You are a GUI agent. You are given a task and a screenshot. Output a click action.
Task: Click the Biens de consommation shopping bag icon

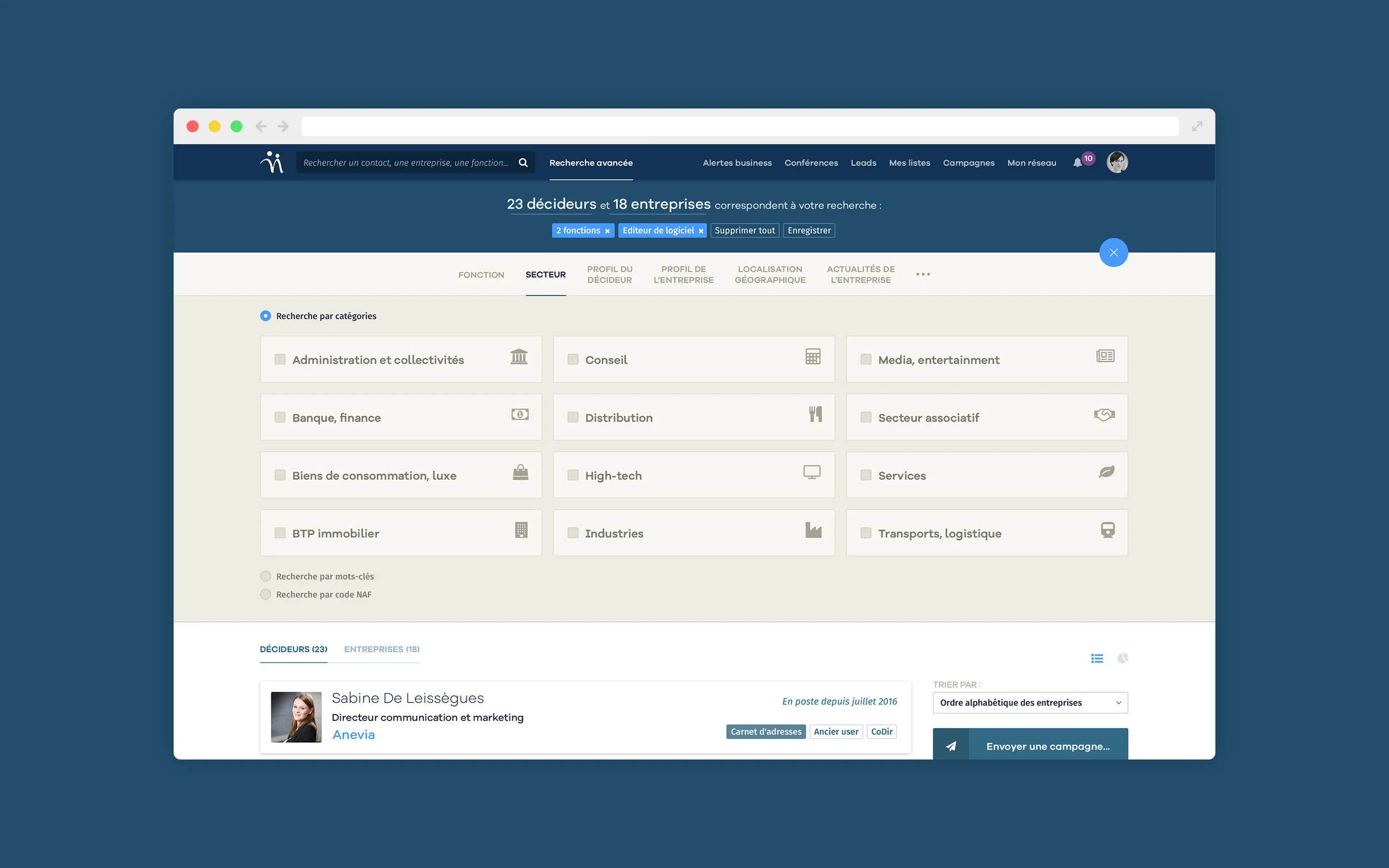click(520, 473)
